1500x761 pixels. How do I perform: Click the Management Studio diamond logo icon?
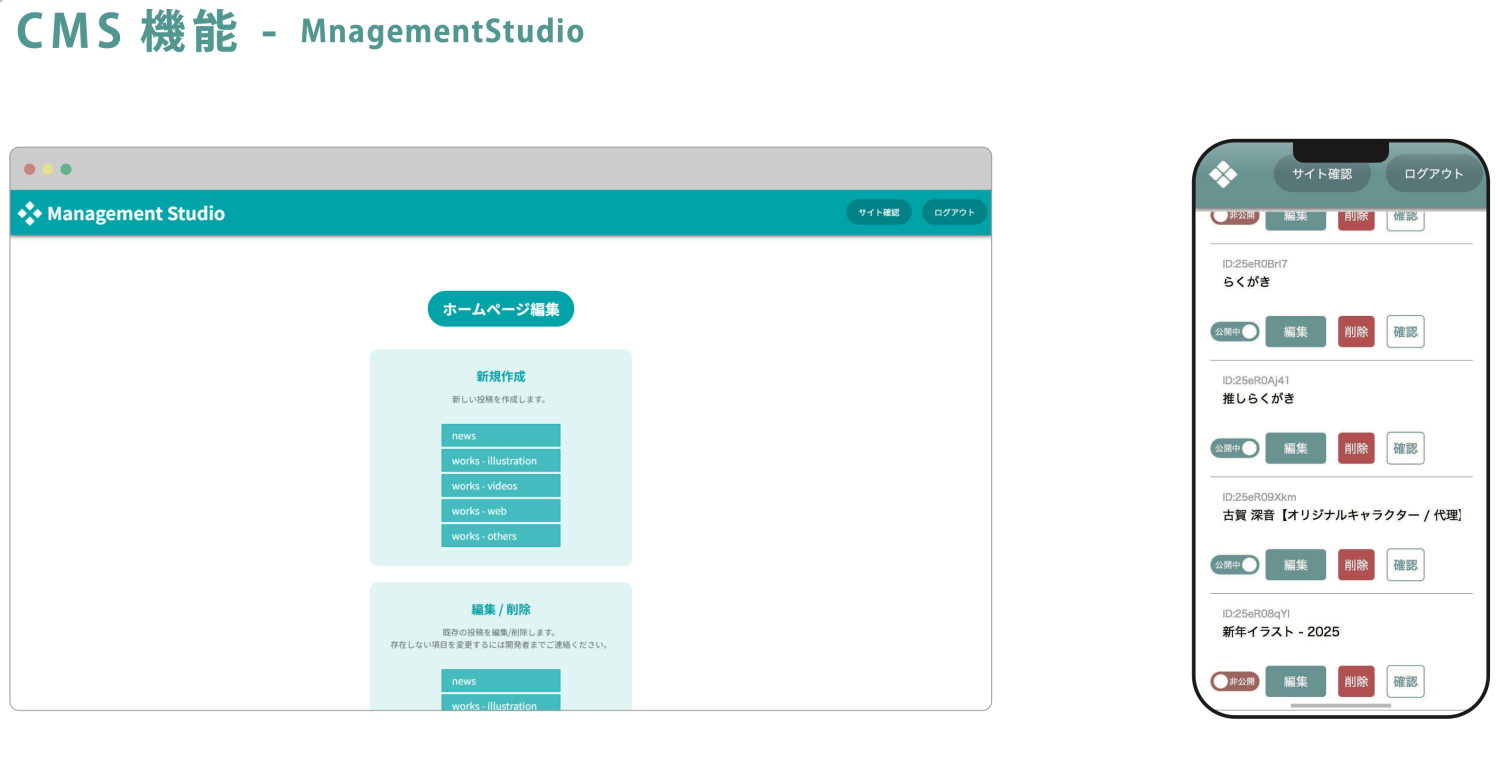30,213
